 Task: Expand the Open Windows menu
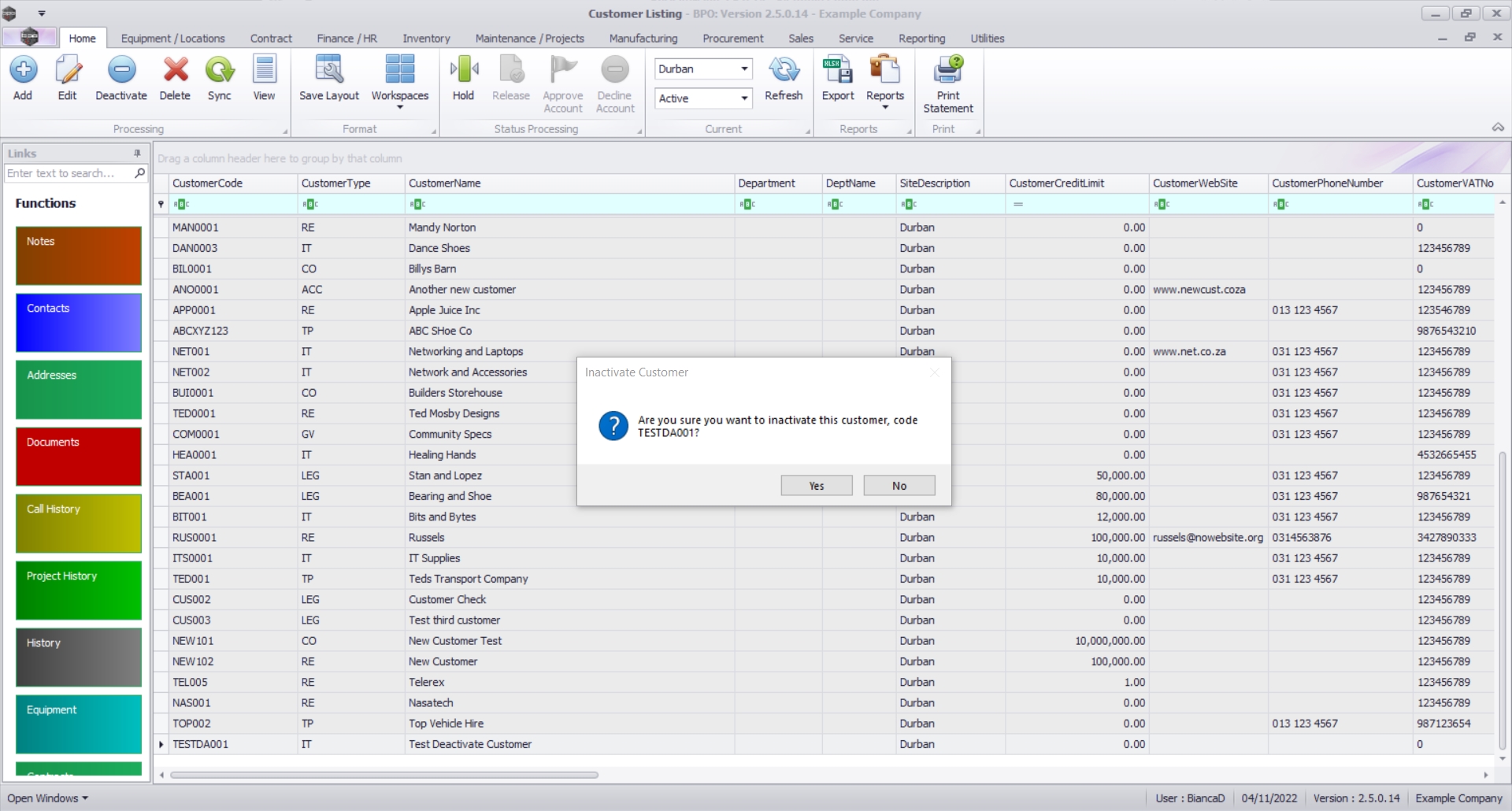[x=48, y=798]
